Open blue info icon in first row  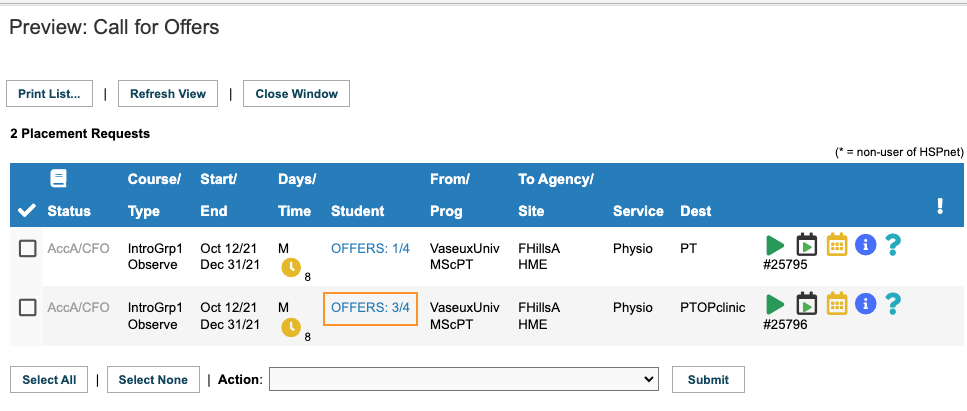coord(866,245)
